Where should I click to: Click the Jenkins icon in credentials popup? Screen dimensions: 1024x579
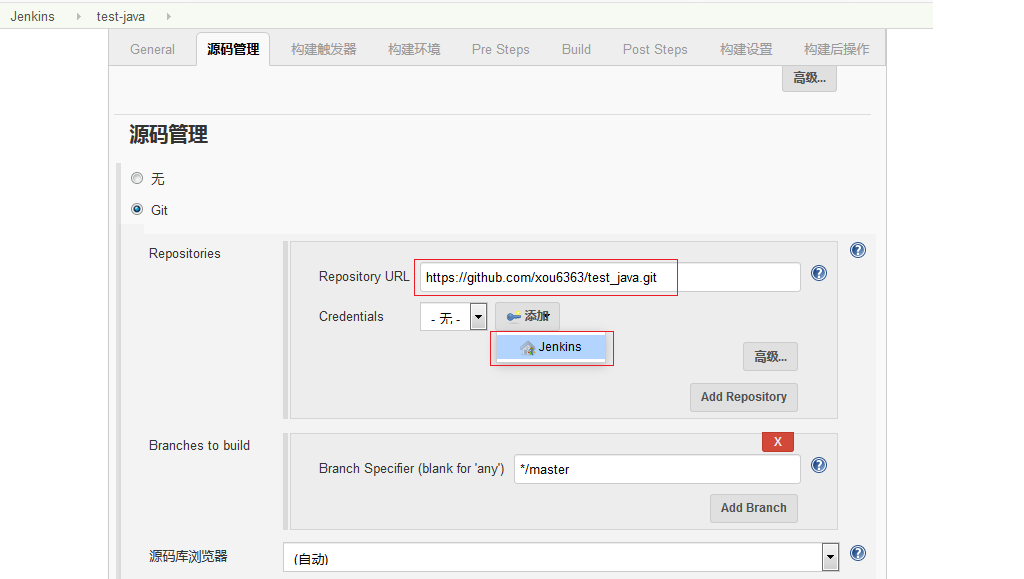click(x=528, y=348)
